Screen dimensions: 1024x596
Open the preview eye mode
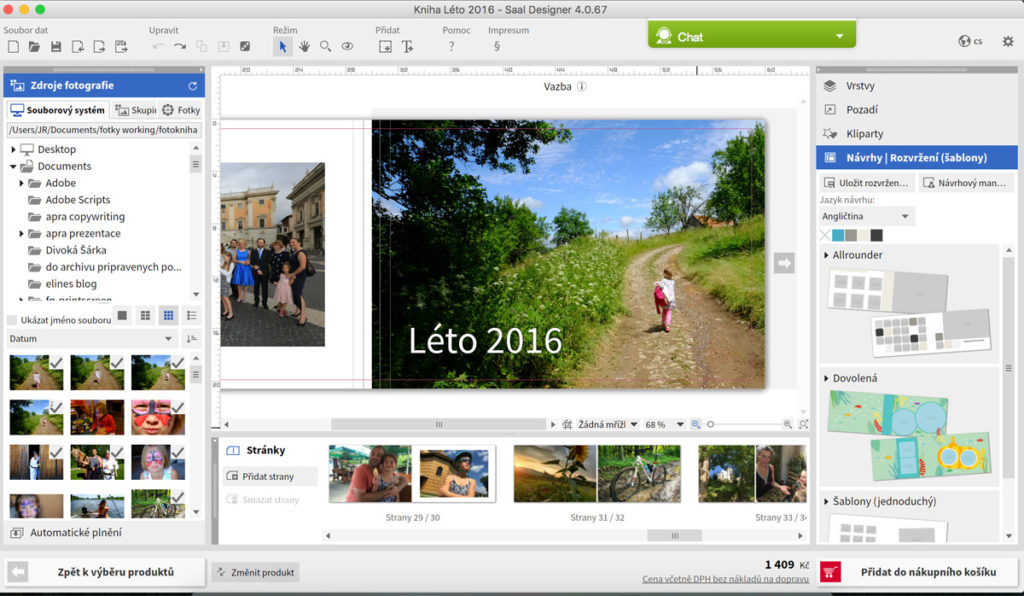(x=347, y=46)
